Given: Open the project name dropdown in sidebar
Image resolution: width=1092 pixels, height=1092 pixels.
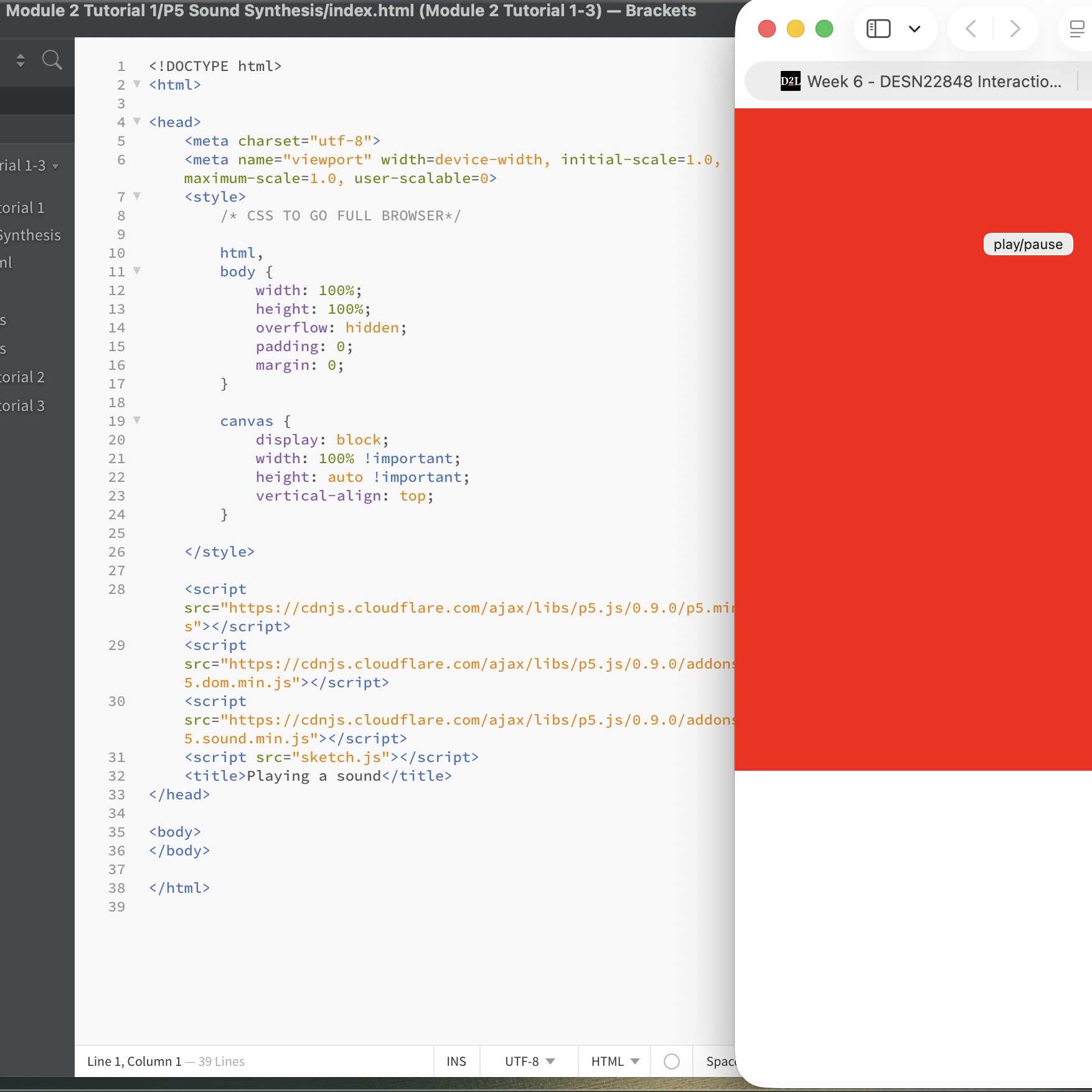Looking at the screenshot, I should click(34, 166).
